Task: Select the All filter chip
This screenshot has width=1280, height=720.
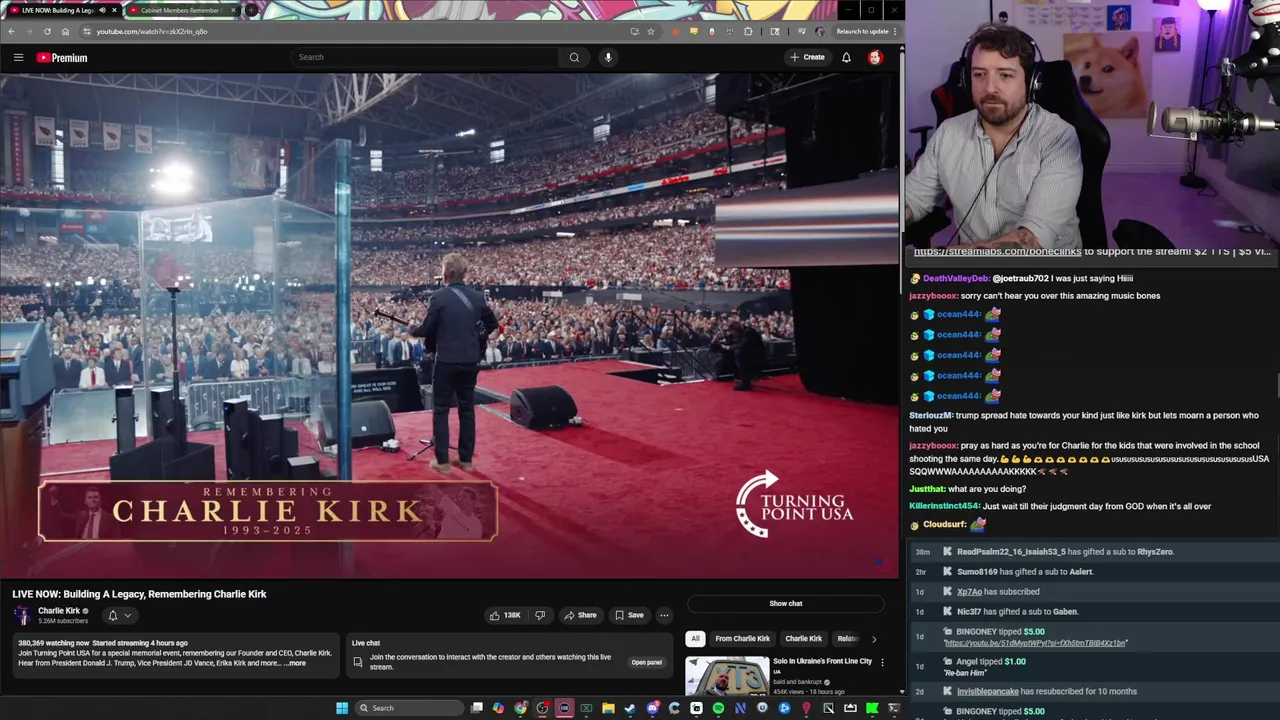Action: coord(695,638)
